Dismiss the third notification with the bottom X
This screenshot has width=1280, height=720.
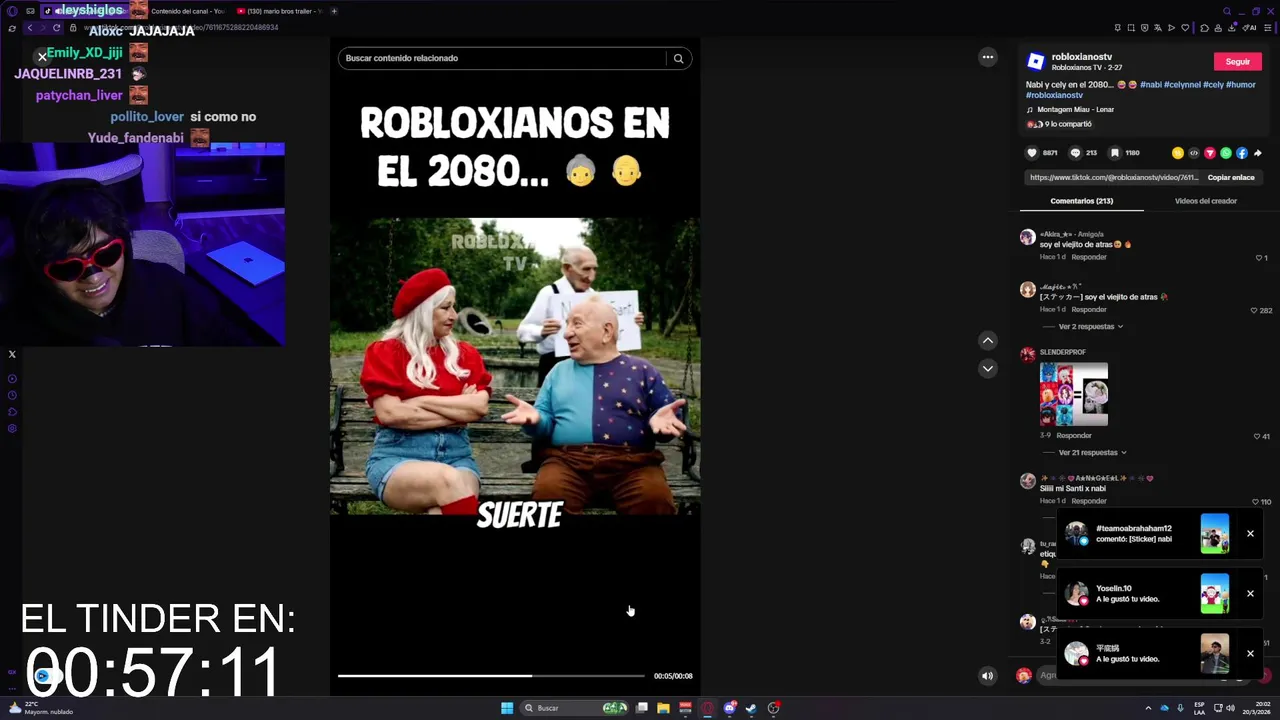pyautogui.click(x=1250, y=653)
